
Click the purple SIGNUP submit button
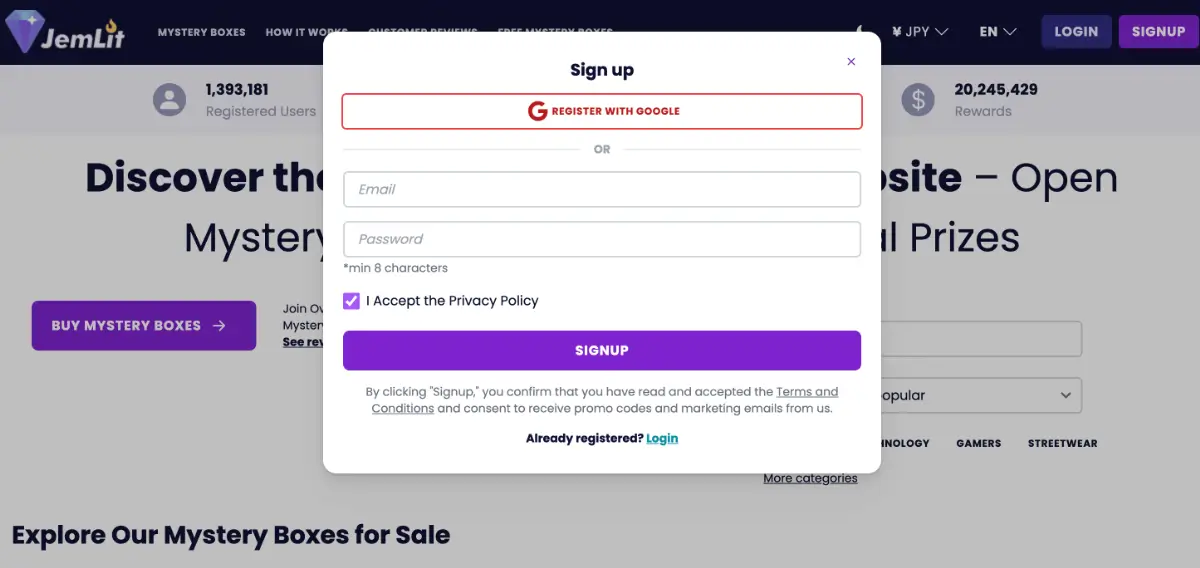point(602,350)
